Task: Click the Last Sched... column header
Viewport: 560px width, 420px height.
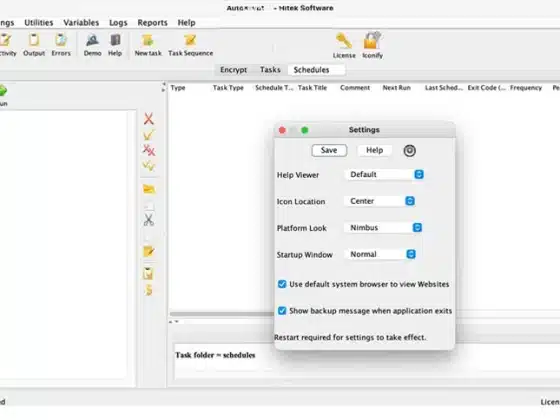Action: pyautogui.click(x=444, y=88)
